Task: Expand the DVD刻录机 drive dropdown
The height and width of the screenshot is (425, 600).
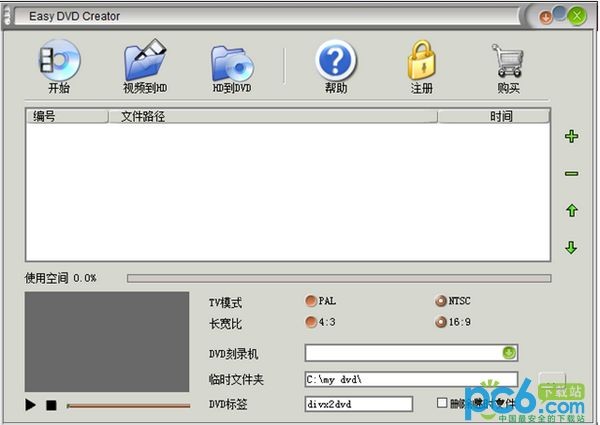Action: tap(509, 353)
